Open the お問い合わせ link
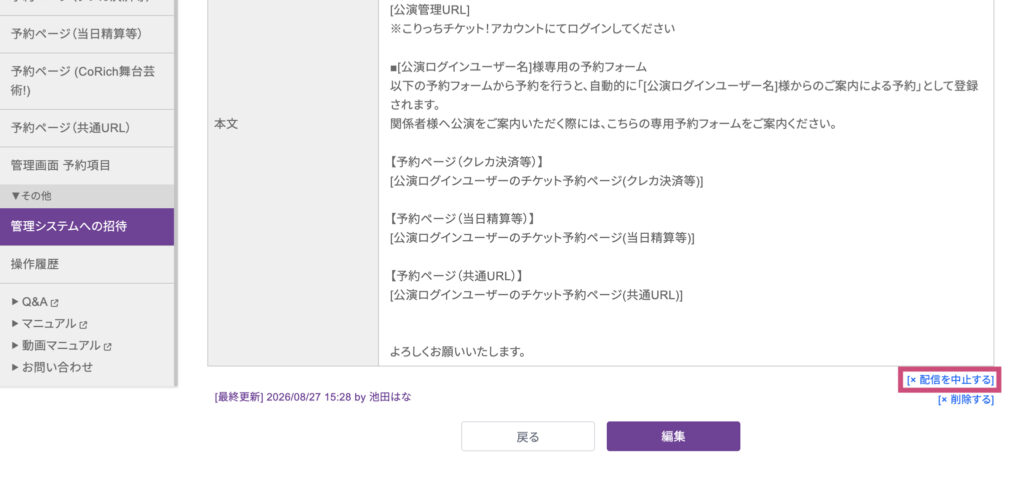 57,367
